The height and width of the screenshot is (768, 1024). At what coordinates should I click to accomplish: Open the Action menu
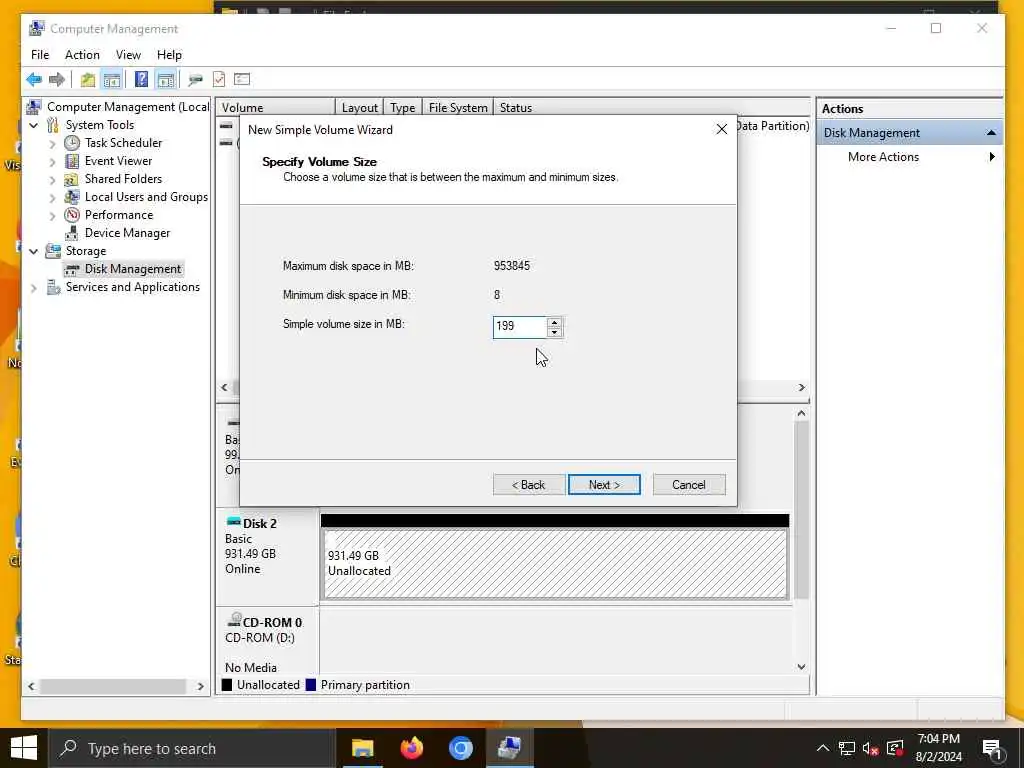[82, 55]
